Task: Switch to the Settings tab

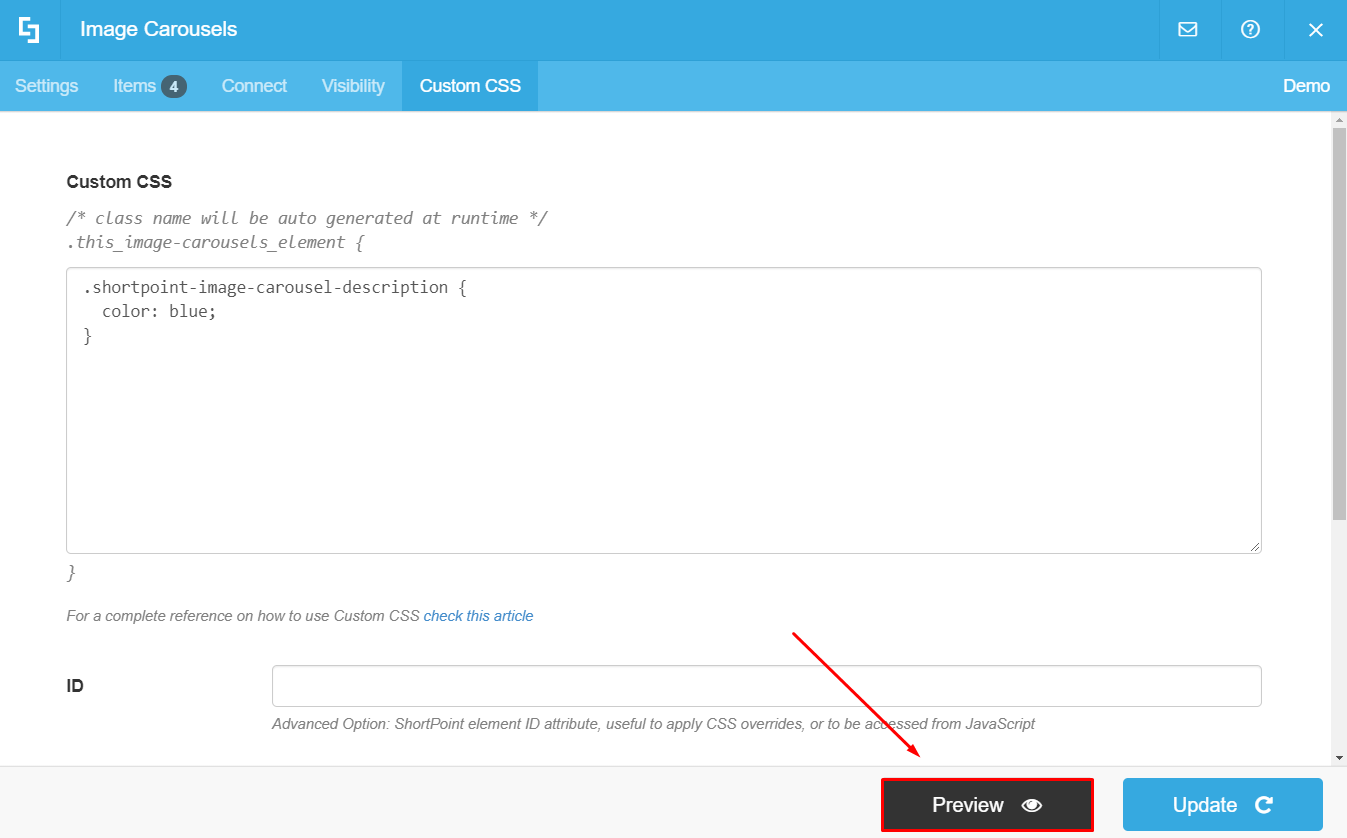Action: coord(46,86)
